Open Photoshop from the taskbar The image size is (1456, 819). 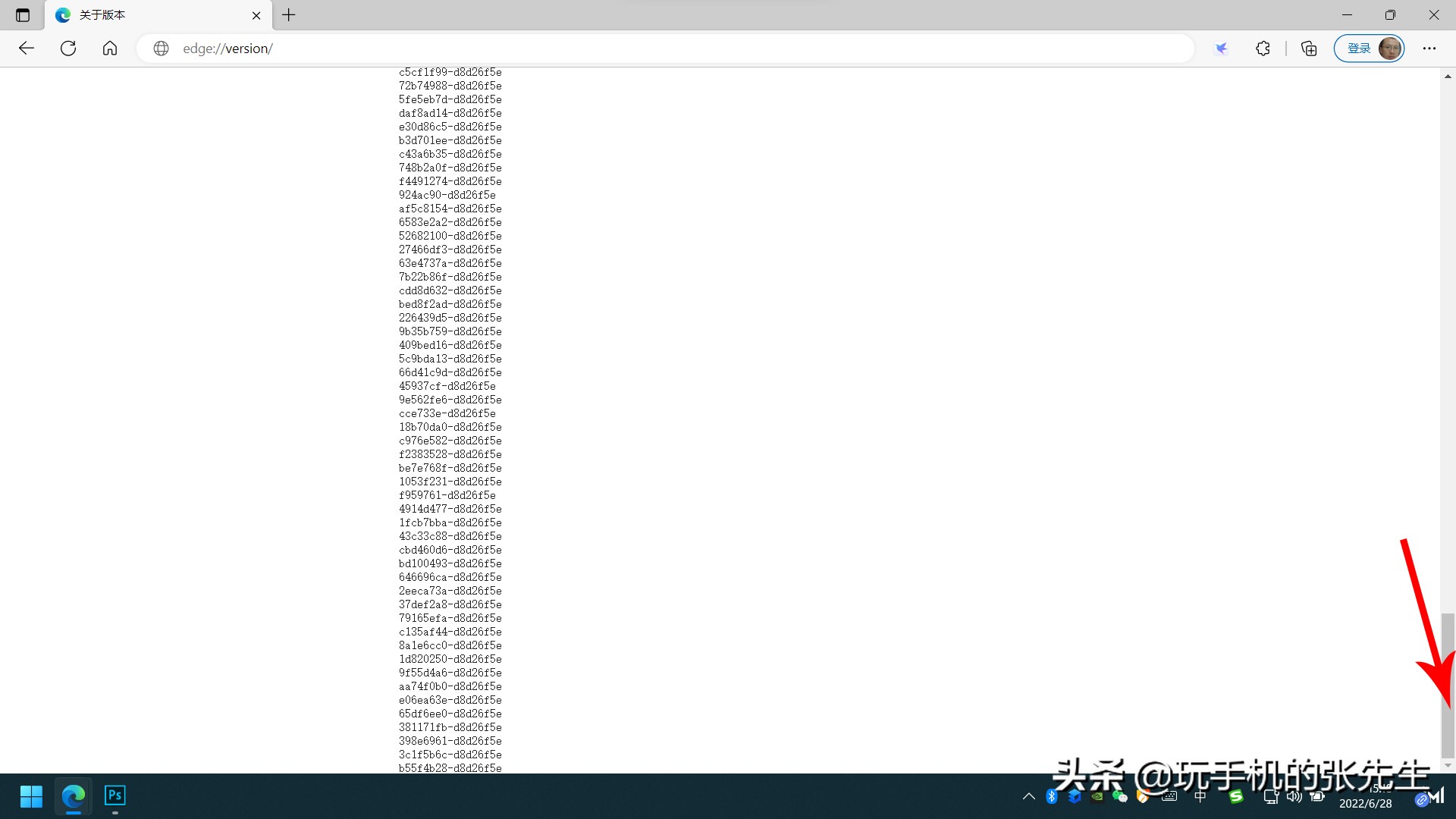115,795
